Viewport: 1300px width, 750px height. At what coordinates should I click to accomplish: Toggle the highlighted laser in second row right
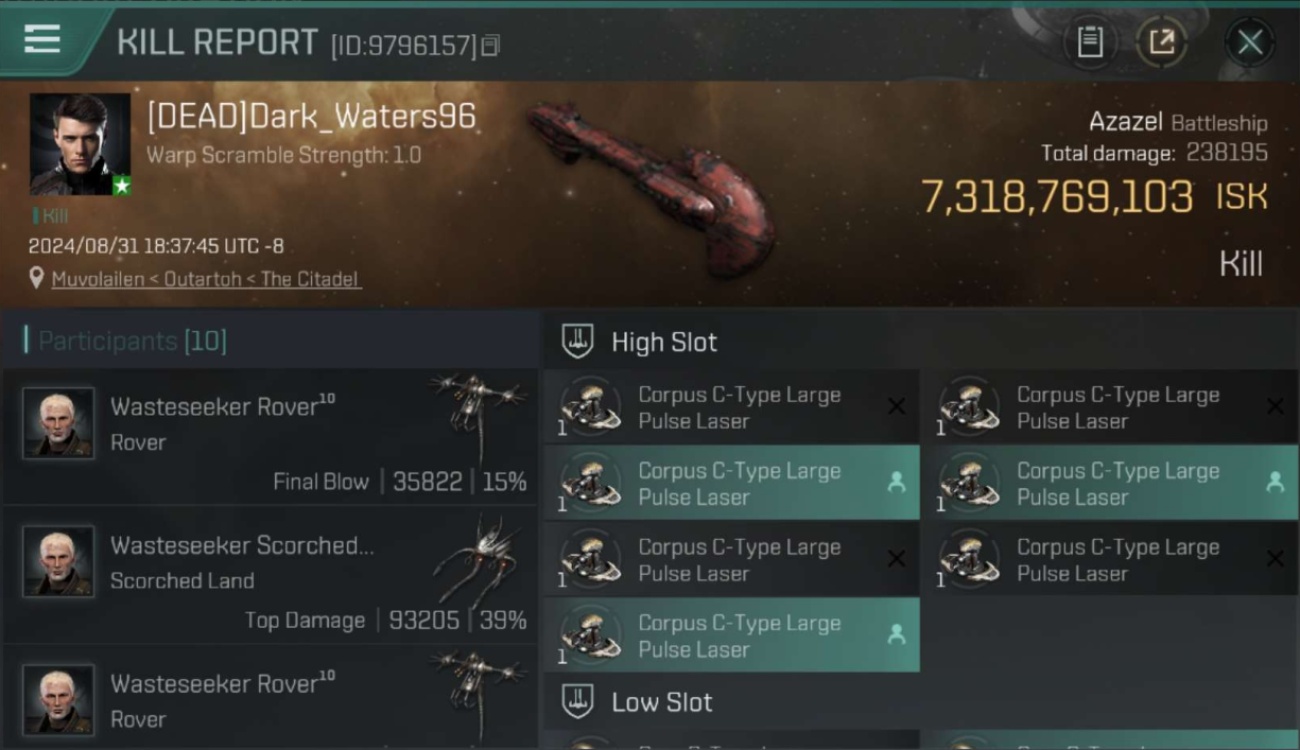(x=1110, y=484)
